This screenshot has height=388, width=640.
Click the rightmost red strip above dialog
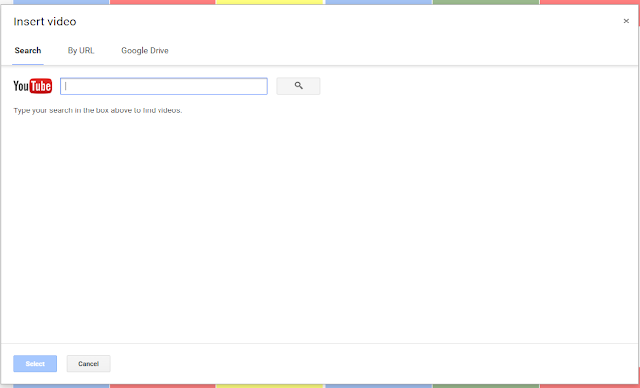pos(589,2)
